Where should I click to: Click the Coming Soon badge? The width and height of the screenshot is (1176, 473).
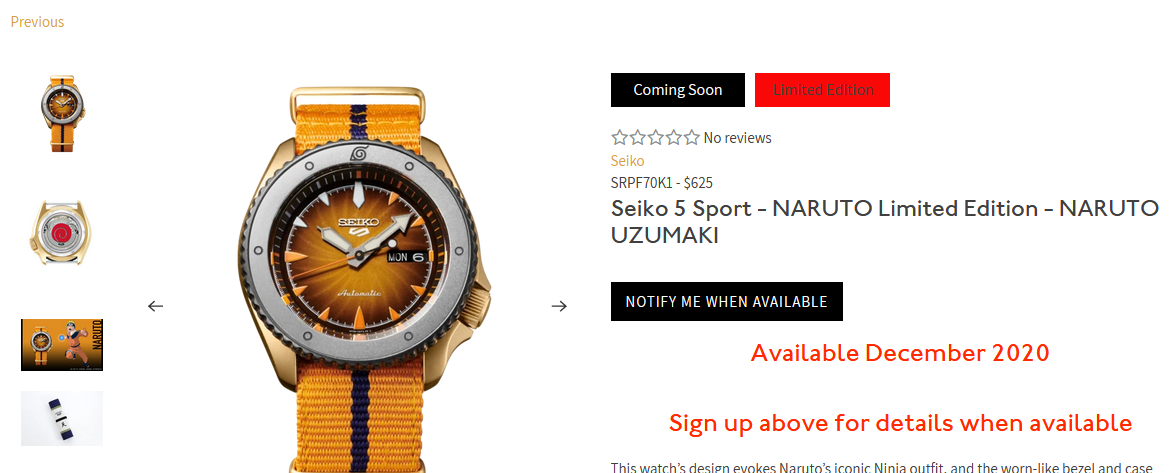coord(678,90)
